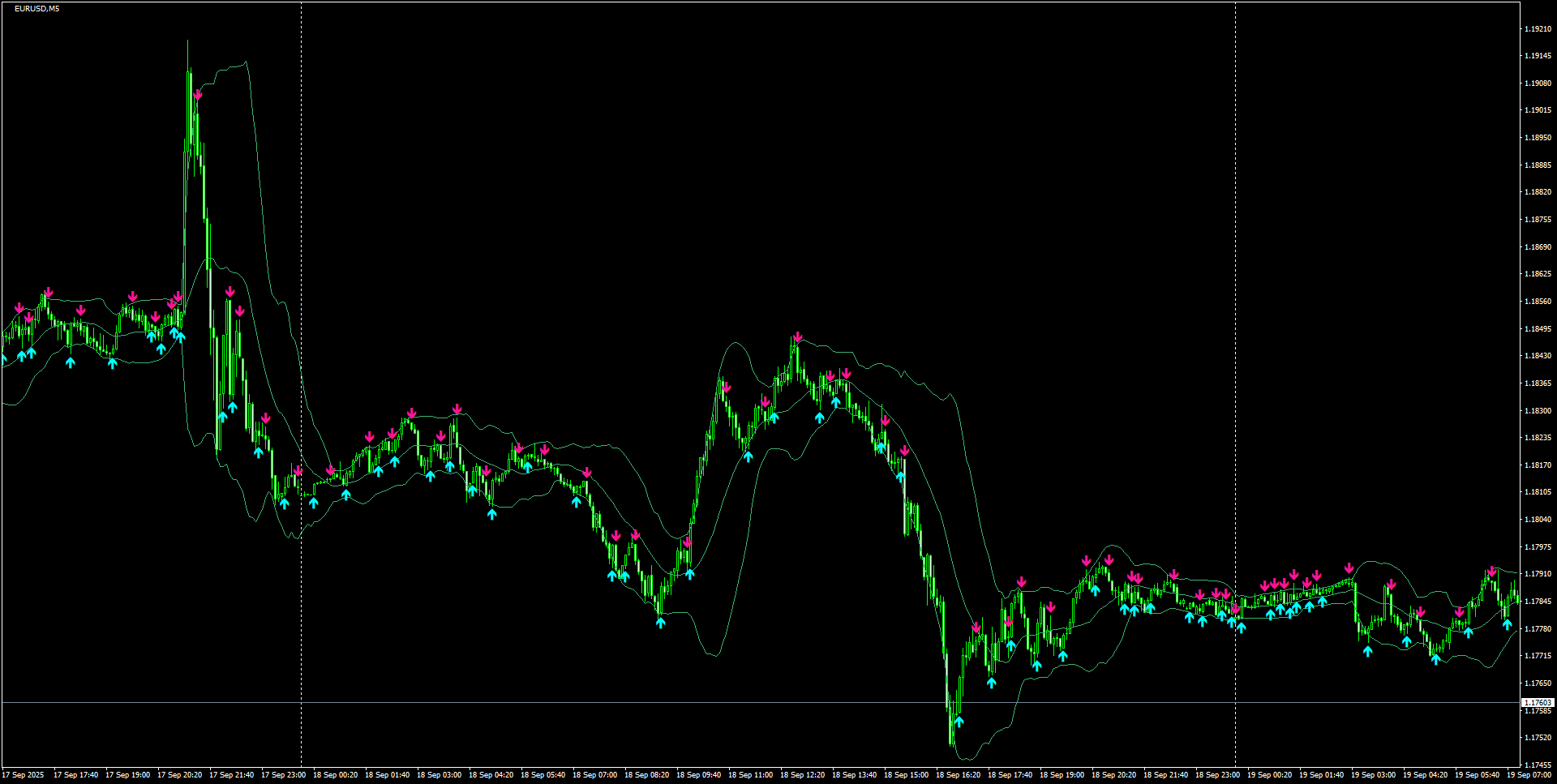Click the 1.17455 price scale label
The width and height of the screenshot is (1557, 784).
pos(1538,765)
